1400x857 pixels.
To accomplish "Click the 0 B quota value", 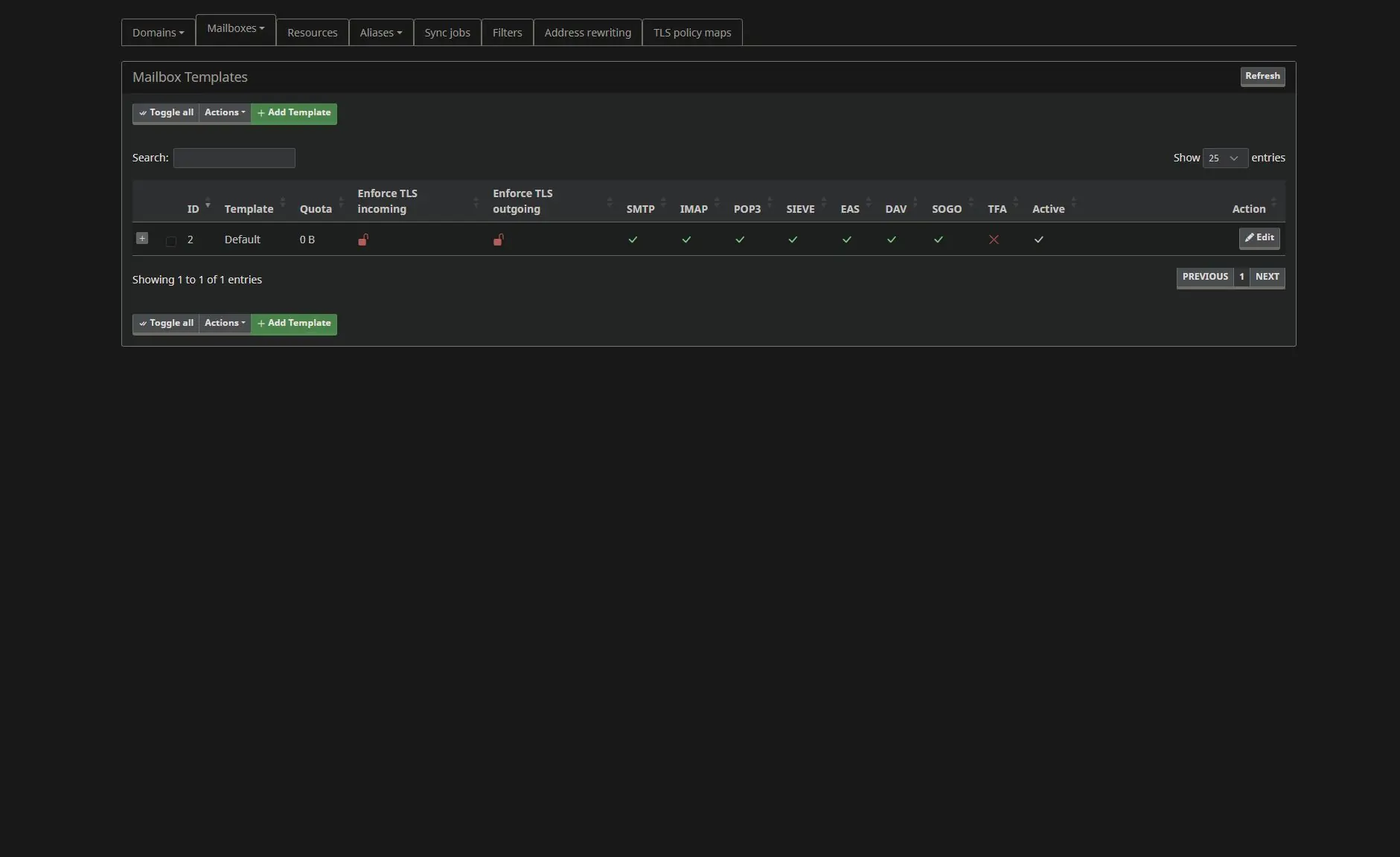I will 307,240.
